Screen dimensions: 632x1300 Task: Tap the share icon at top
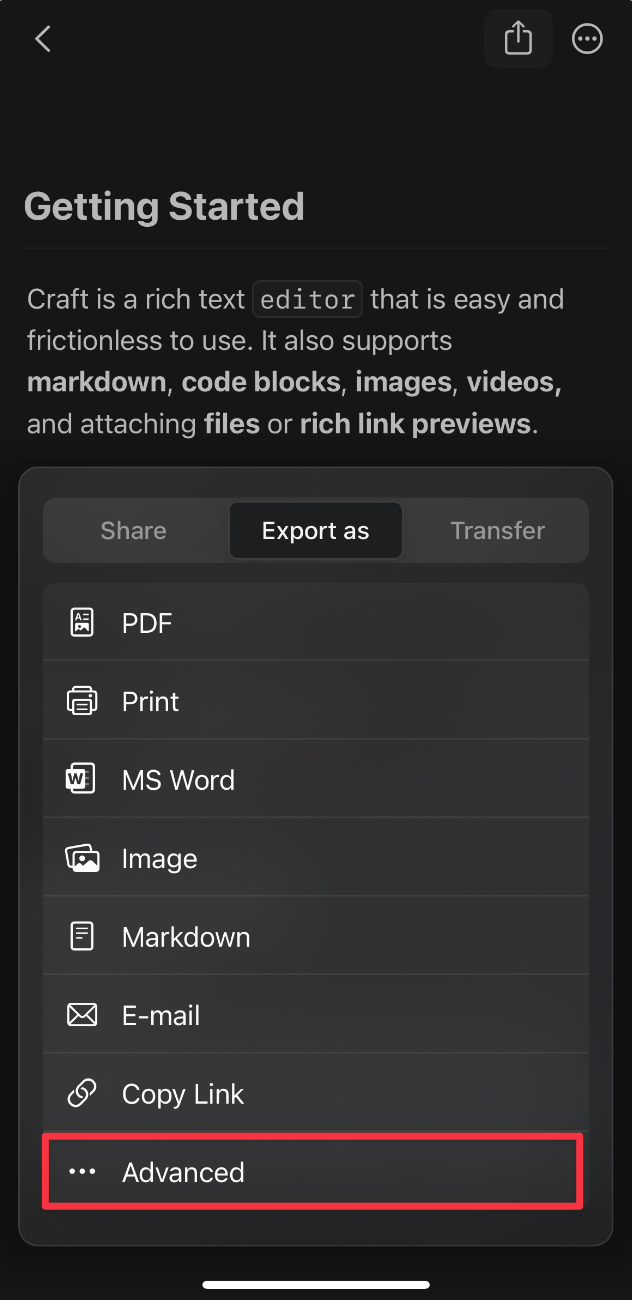(x=518, y=39)
